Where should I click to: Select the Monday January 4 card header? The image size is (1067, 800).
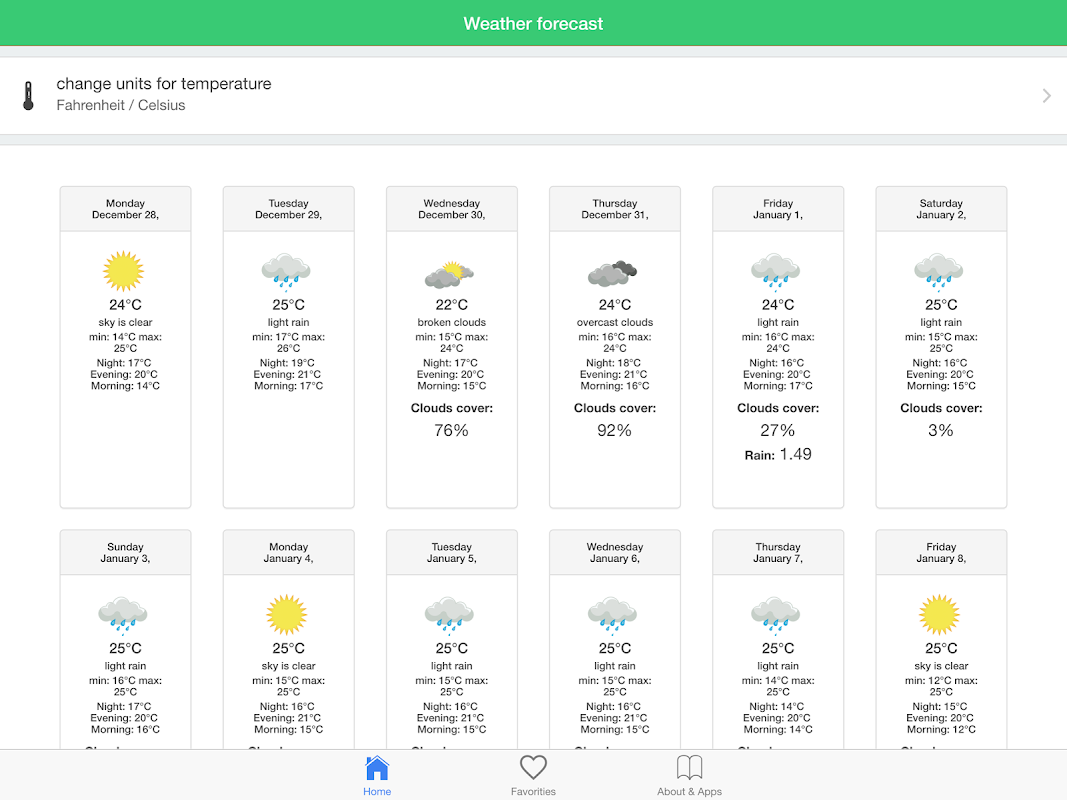click(x=289, y=552)
